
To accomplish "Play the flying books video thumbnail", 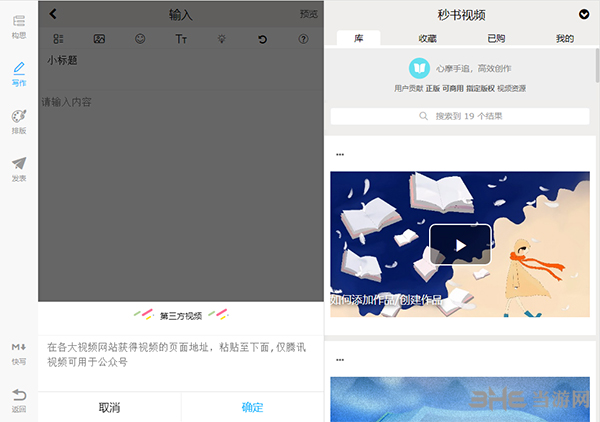I will click(460, 244).
